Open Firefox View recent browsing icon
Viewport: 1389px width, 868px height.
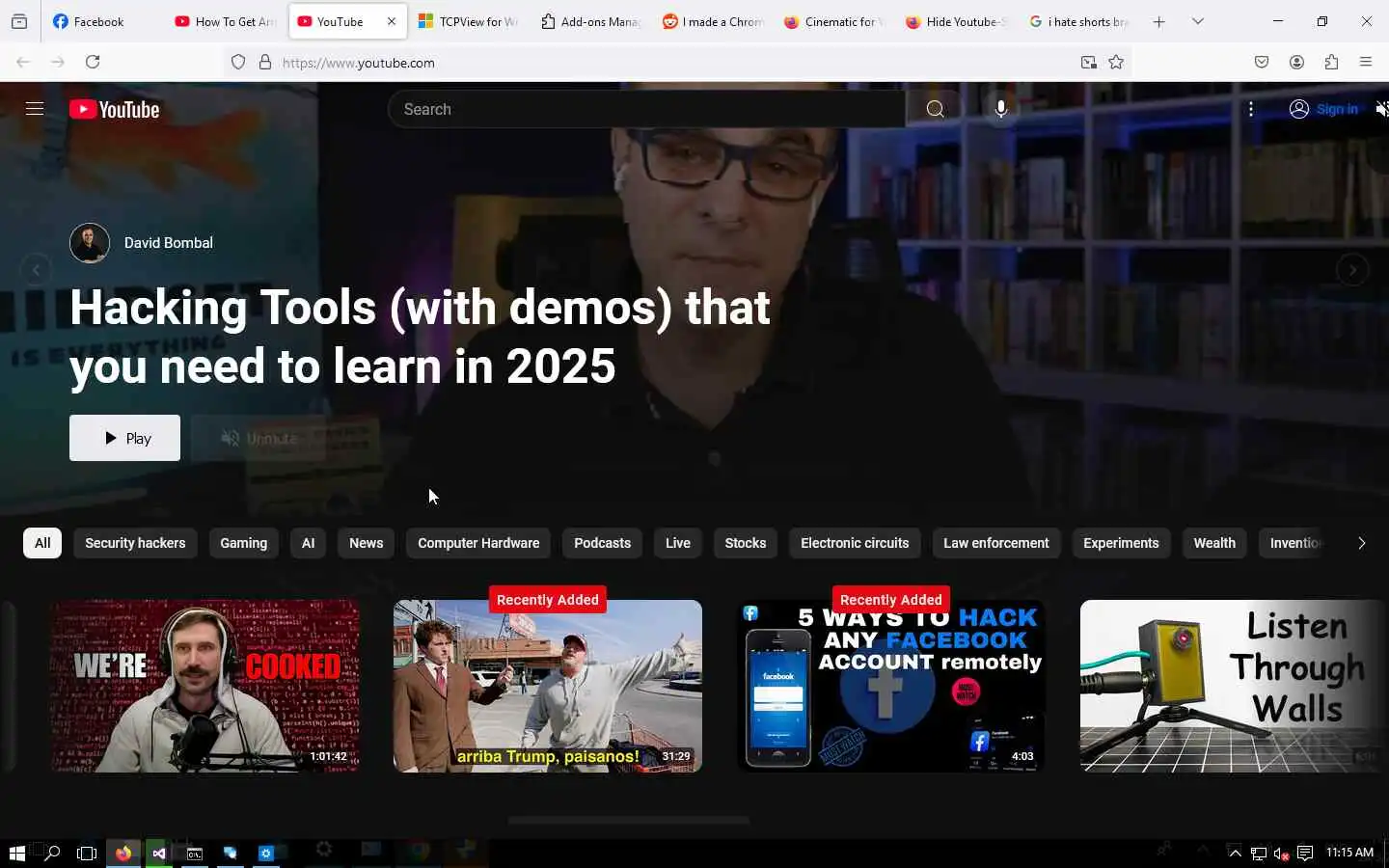pyautogui.click(x=19, y=21)
